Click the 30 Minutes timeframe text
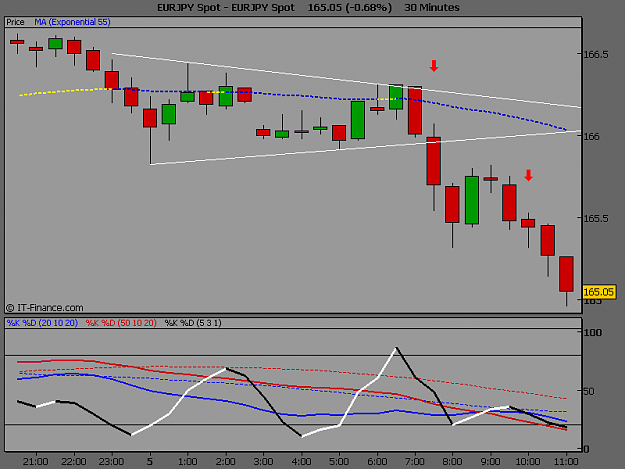625x469 pixels. [x=432, y=8]
